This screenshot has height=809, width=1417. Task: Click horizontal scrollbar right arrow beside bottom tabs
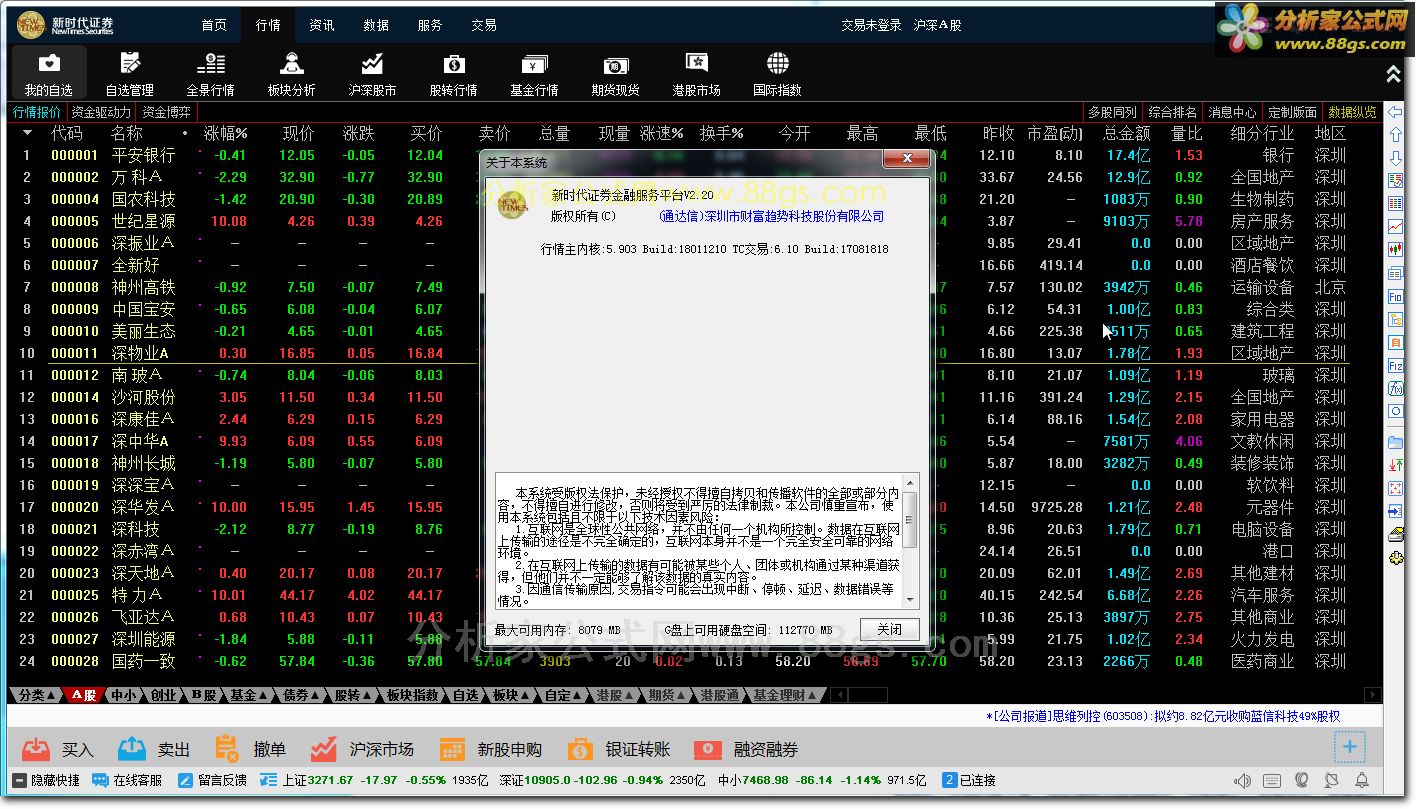[1373, 695]
